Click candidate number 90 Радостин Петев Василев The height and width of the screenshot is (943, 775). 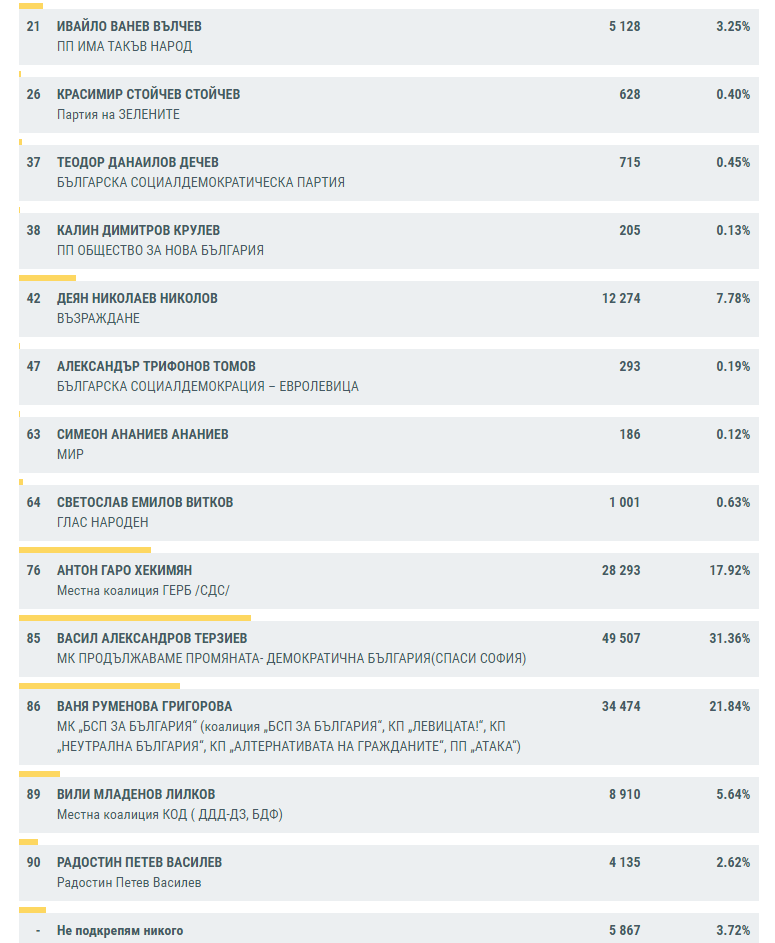(139, 862)
